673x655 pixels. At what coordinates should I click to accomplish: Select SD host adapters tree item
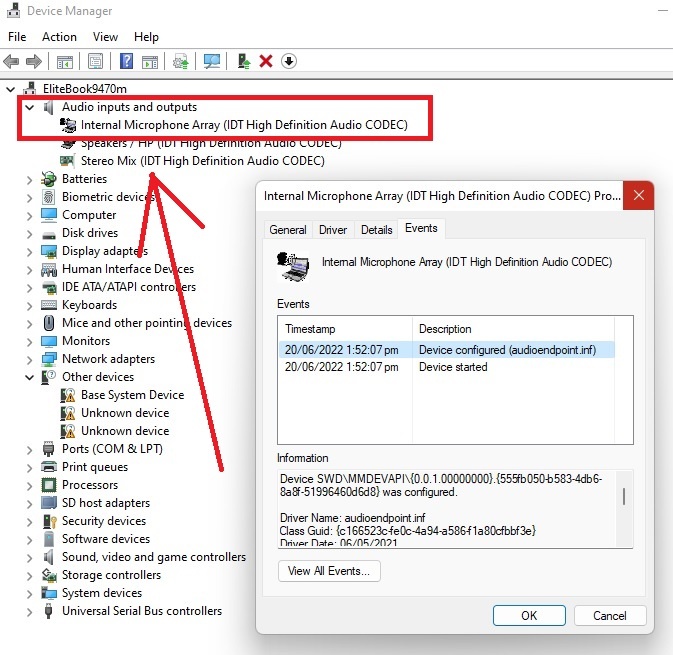pos(106,503)
